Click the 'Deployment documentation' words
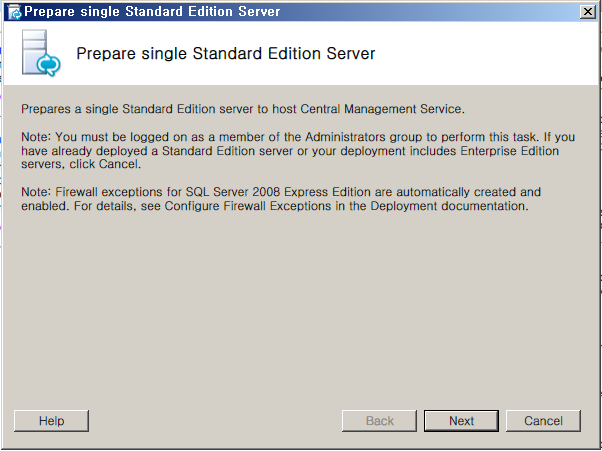 448,206
